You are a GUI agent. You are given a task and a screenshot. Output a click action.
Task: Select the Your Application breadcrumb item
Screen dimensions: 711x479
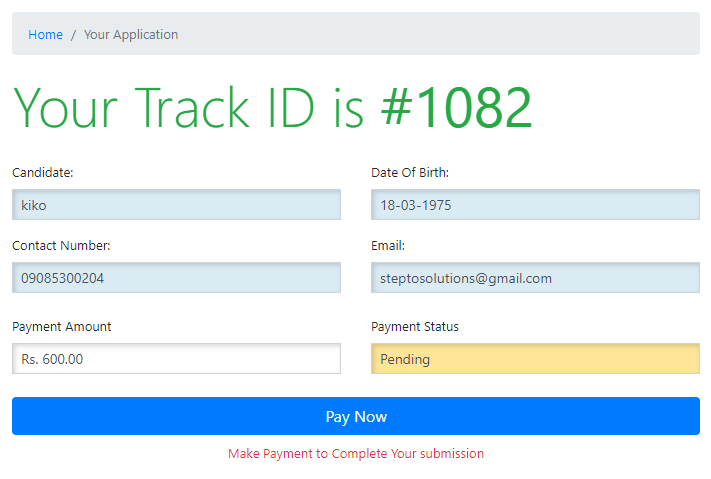[x=131, y=35]
